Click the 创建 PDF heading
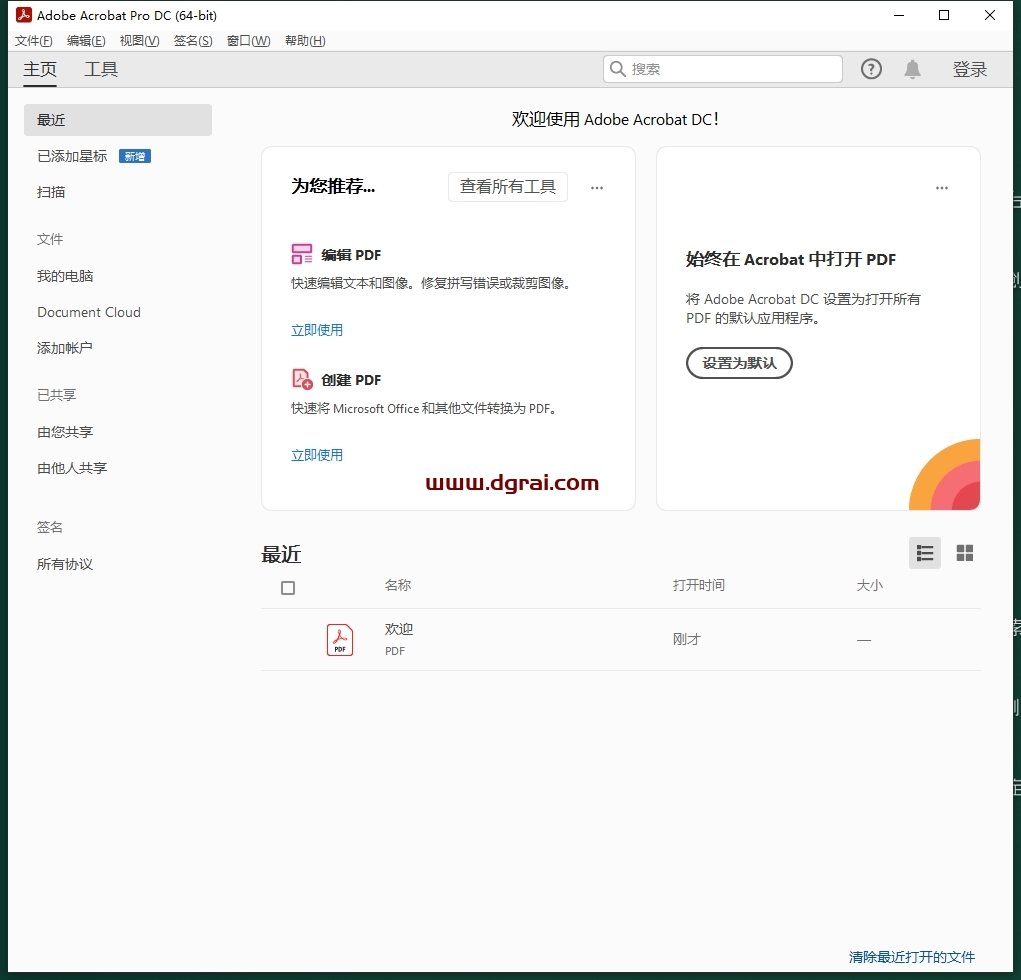Viewport: 1021px width, 980px height. 351,380
